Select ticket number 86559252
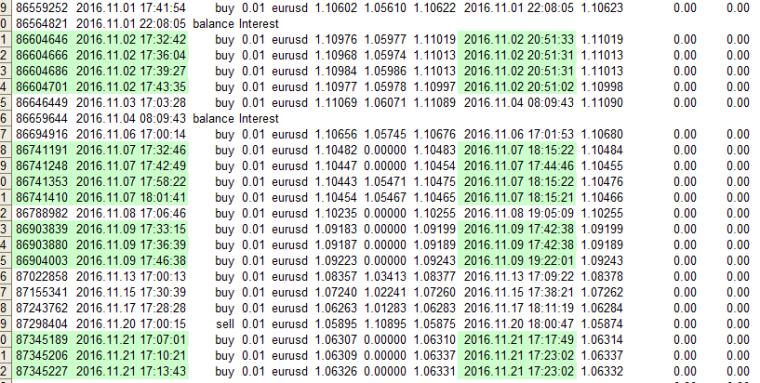This screenshot has width=760, height=383. tap(42, 8)
